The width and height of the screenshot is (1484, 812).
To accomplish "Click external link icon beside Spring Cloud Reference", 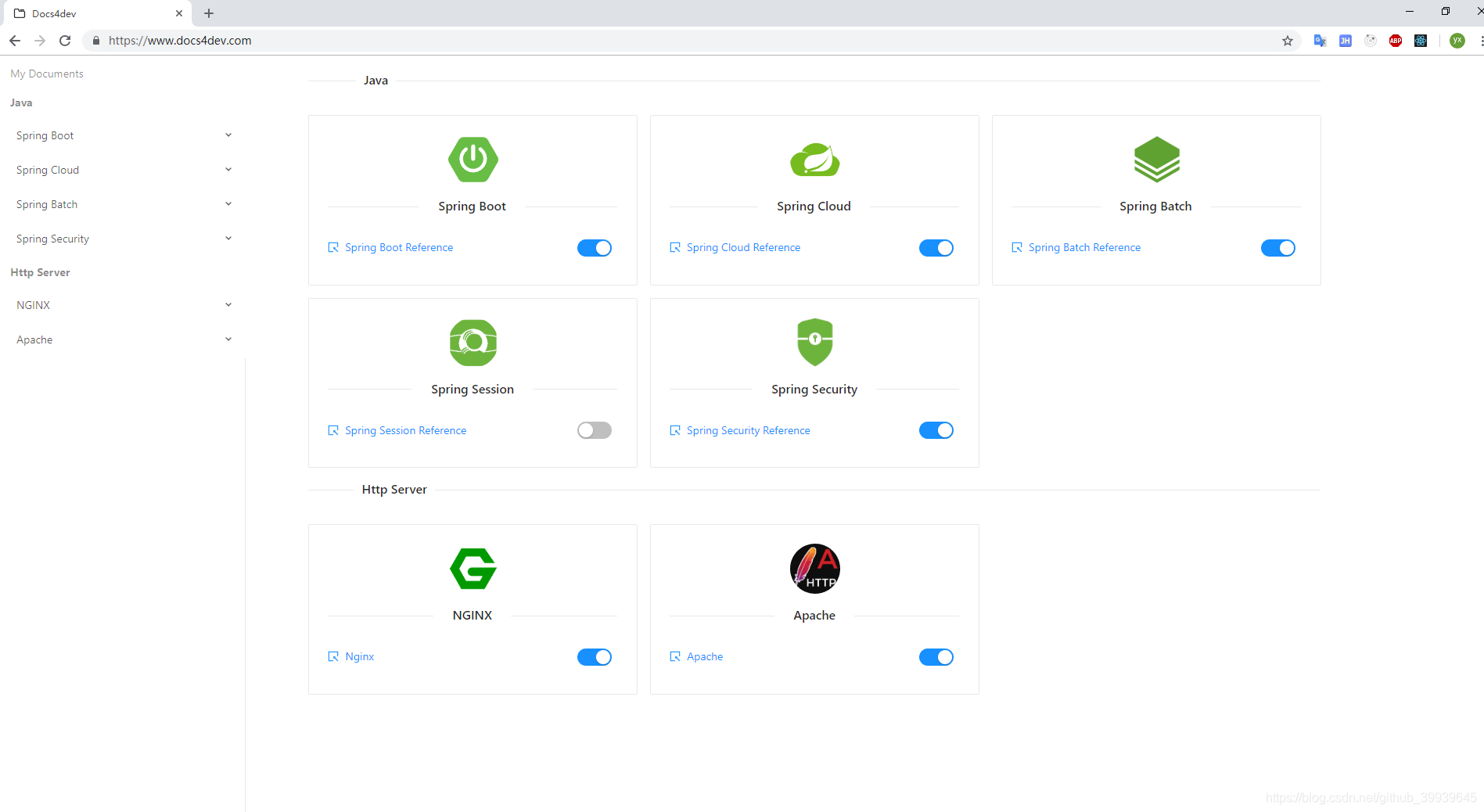I will tap(675, 247).
